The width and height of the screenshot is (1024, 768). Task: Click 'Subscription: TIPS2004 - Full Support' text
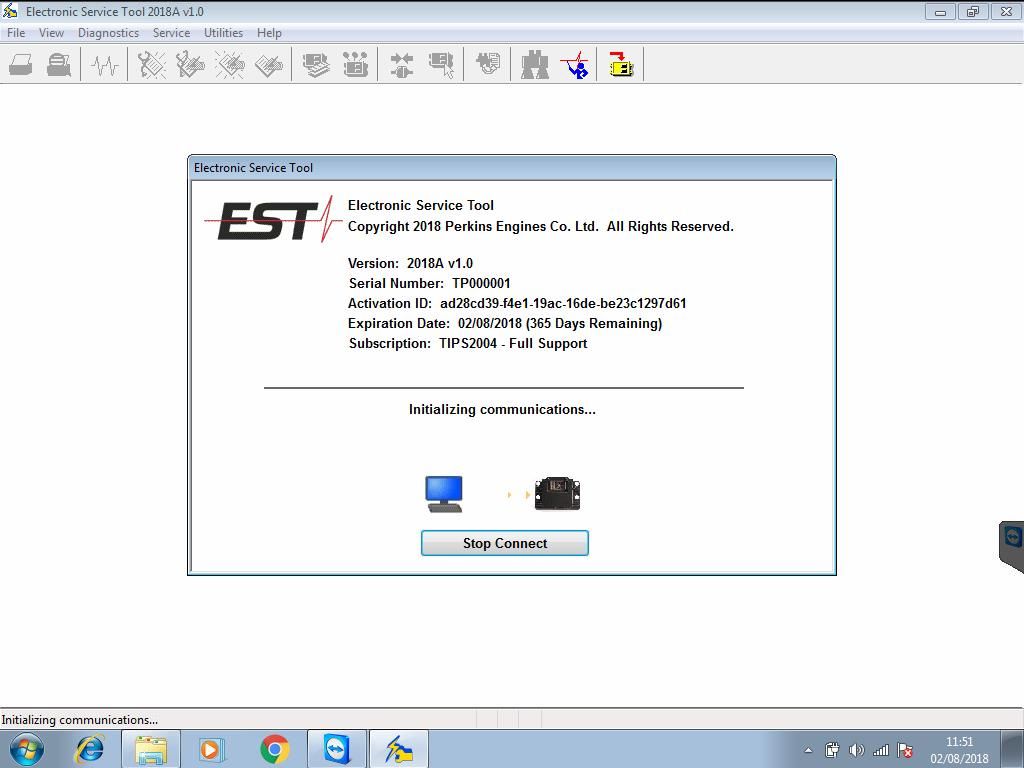(468, 344)
